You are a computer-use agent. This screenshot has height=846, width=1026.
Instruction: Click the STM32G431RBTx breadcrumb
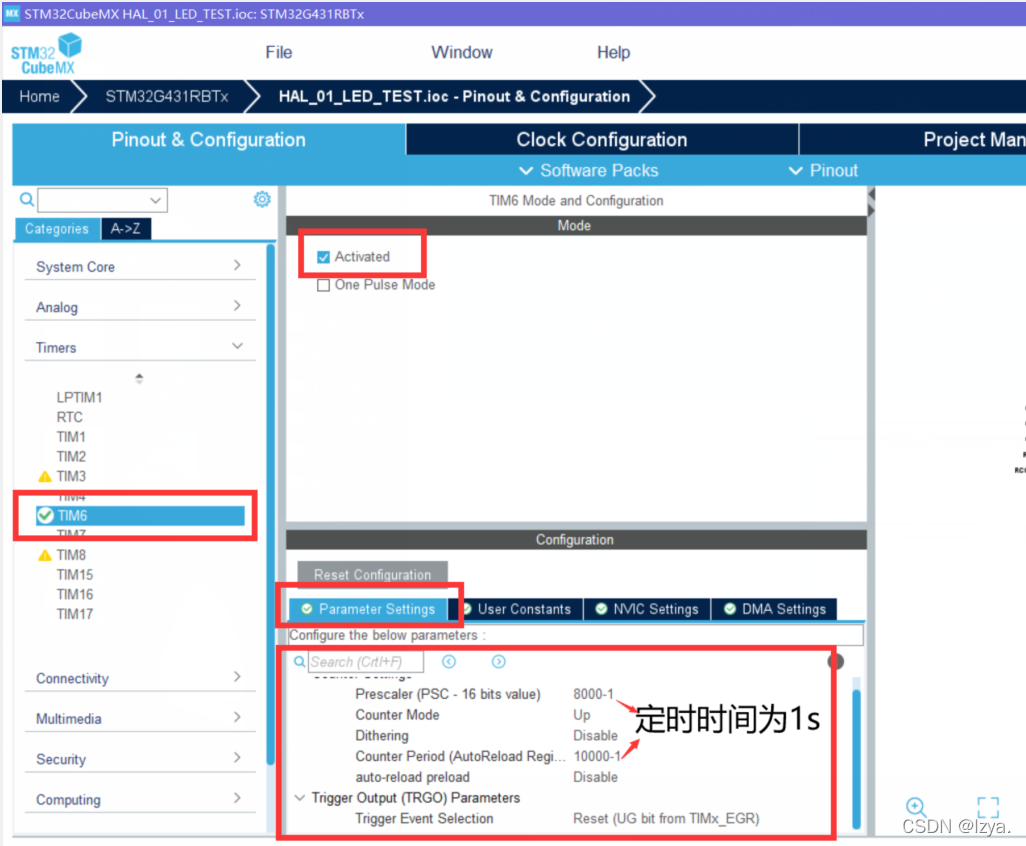(167, 97)
